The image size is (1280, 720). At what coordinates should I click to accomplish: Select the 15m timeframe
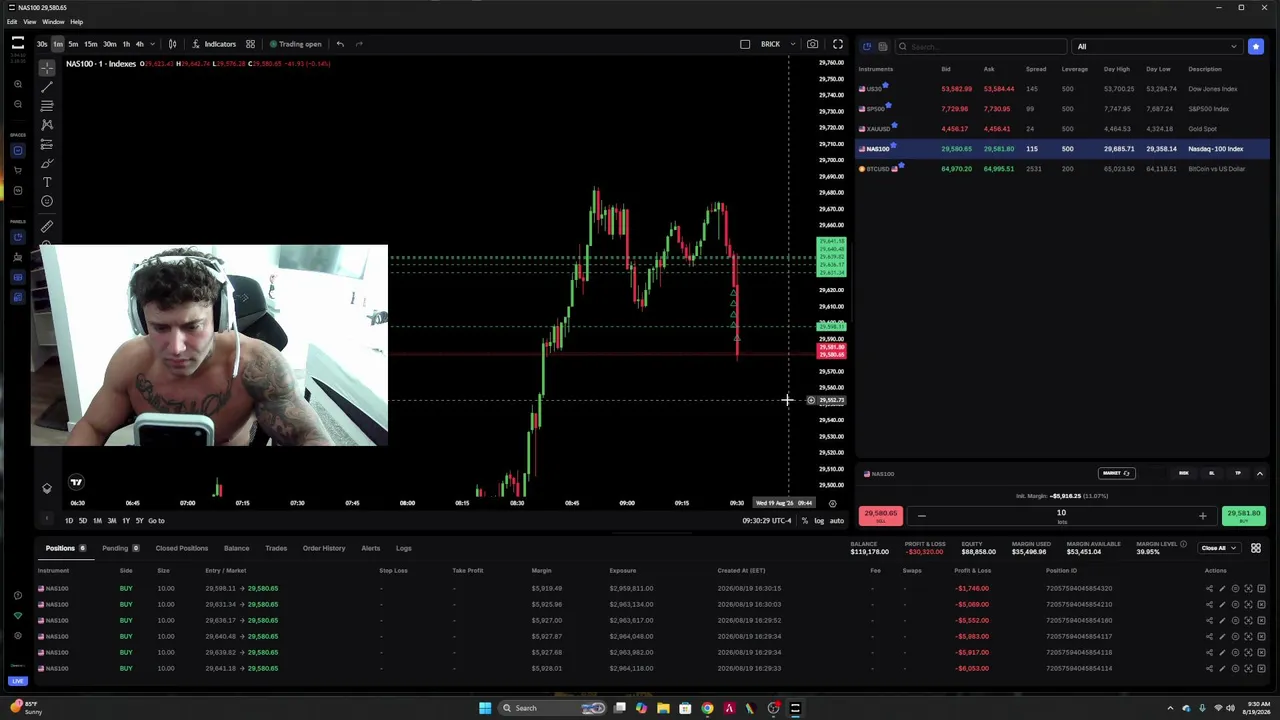pos(90,44)
